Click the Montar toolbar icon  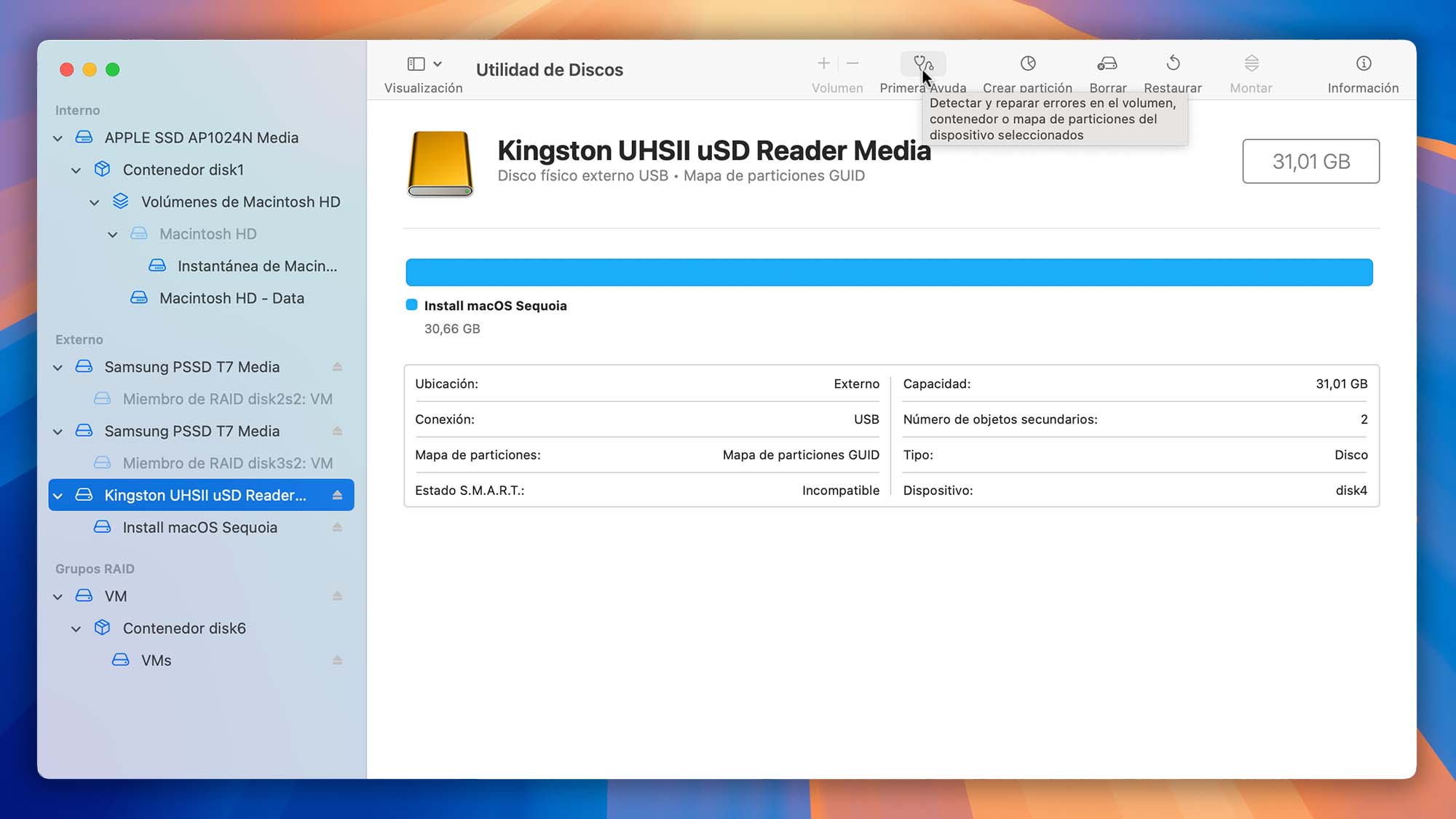[x=1251, y=63]
